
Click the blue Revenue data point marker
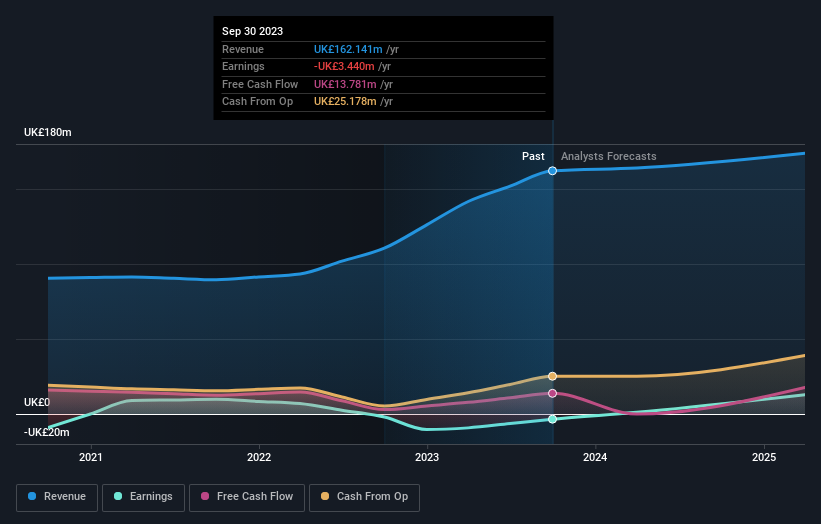click(552, 171)
